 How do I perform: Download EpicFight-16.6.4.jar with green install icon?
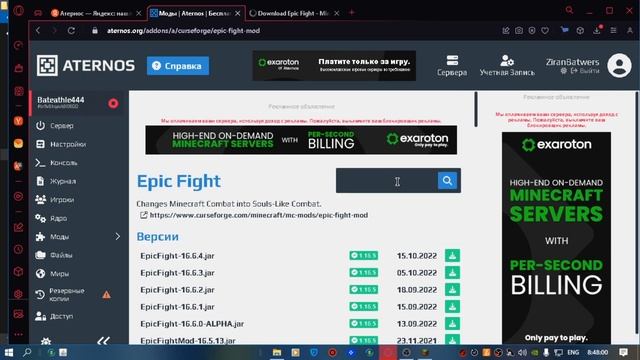(x=452, y=256)
